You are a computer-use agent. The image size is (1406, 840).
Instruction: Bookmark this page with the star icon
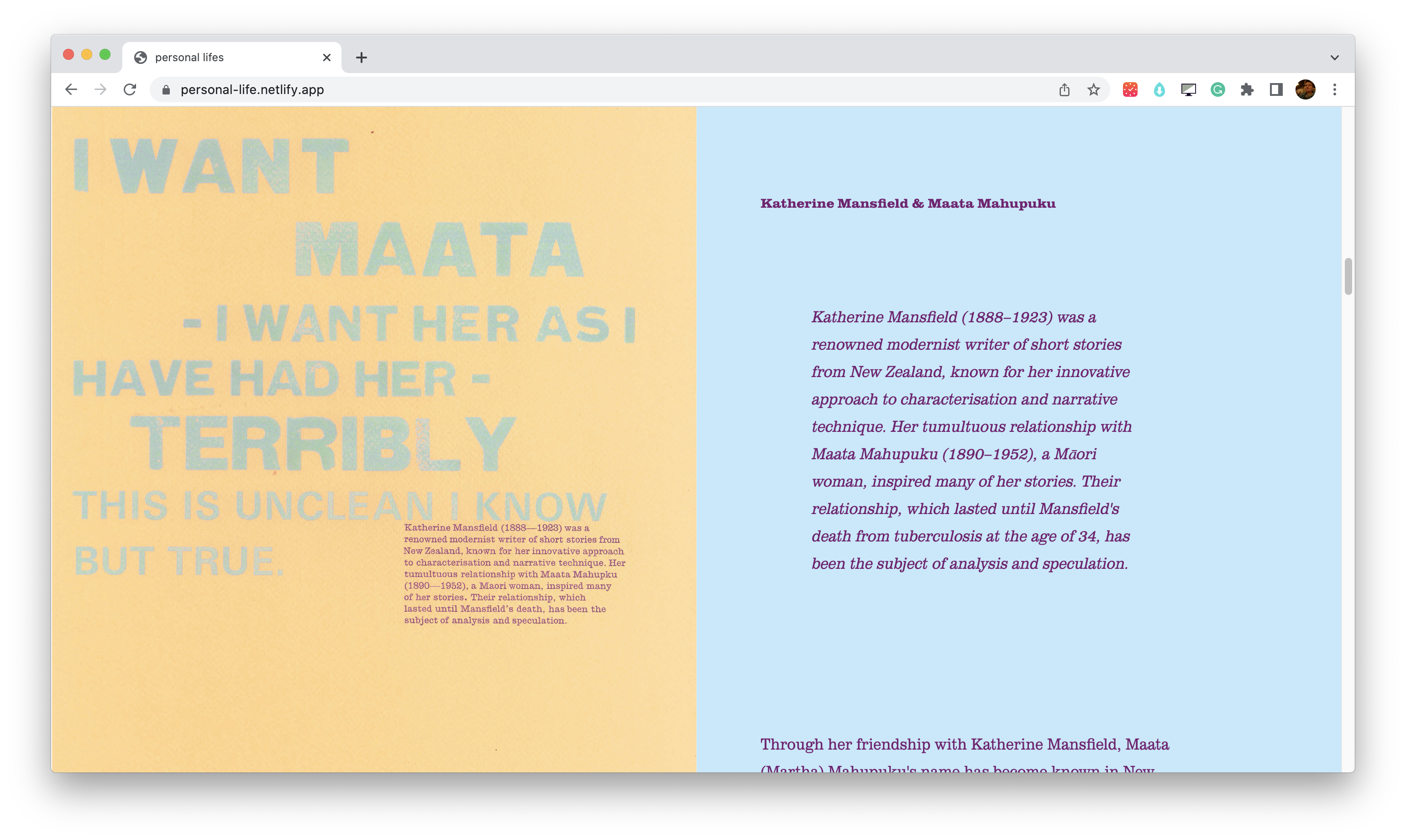pos(1094,89)
